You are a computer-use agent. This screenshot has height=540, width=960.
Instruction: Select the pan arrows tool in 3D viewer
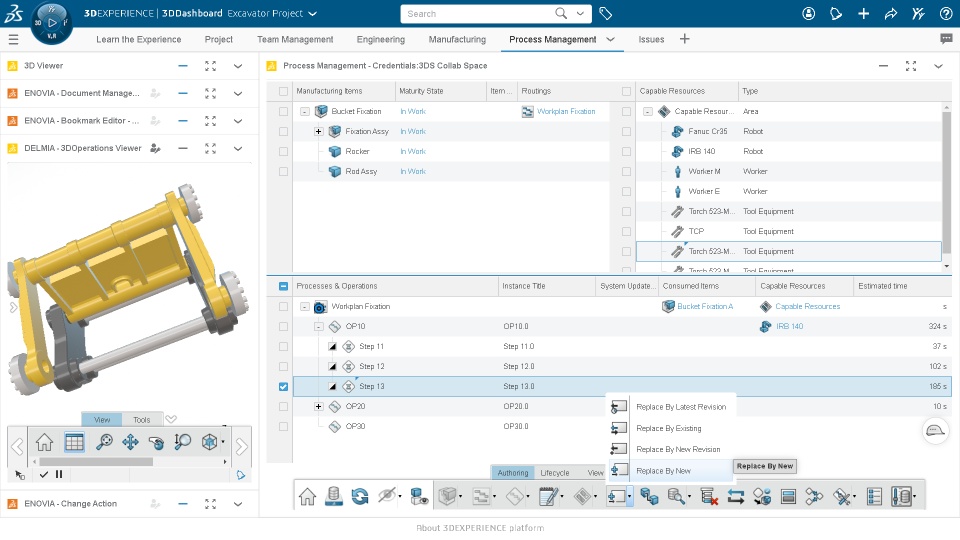coord(130,442)
